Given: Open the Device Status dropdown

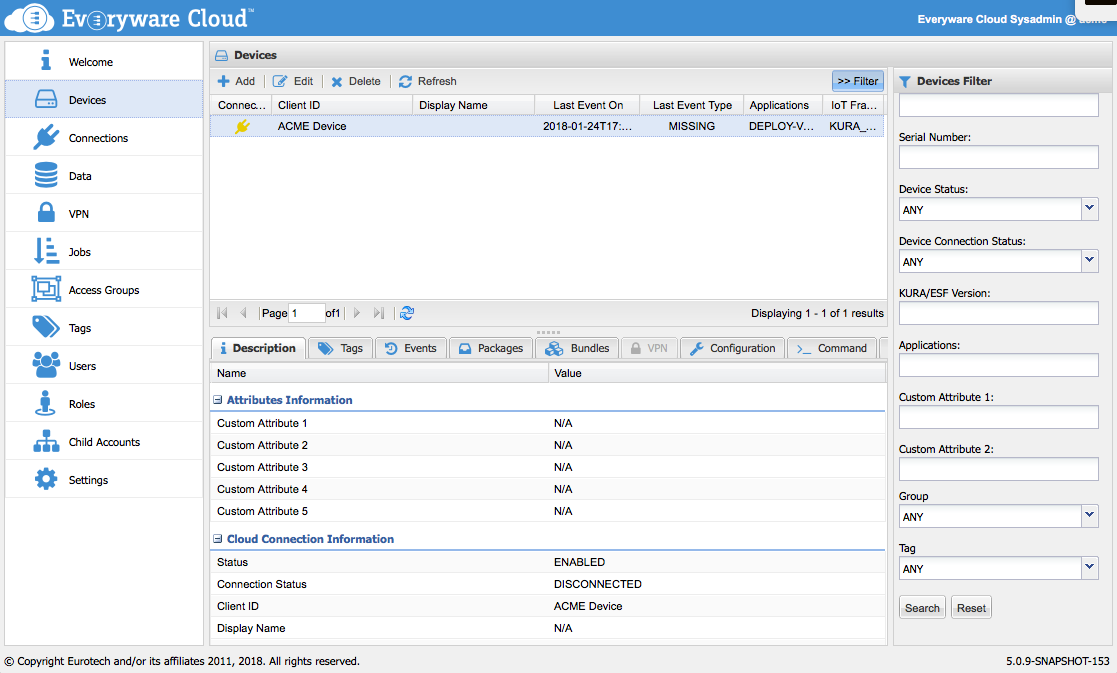Looking at the screenshot, I should coord(1089,209).
